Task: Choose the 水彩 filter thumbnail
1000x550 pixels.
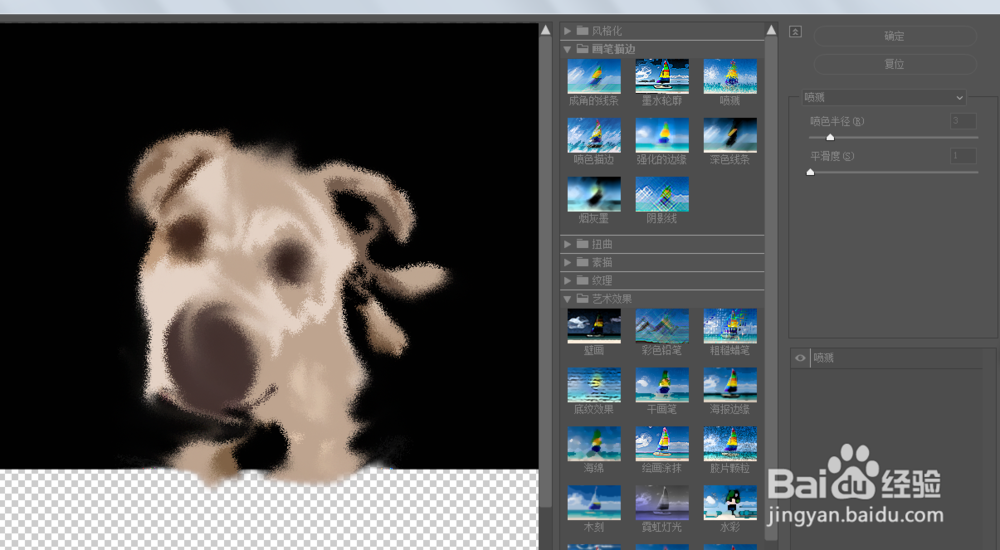Action: 730,503
